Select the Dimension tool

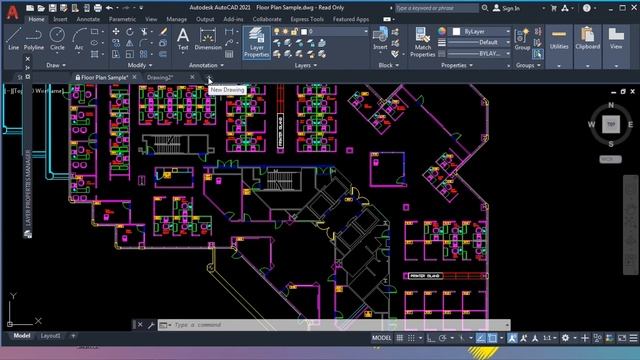pyautogui.click(x=208, y=39)
